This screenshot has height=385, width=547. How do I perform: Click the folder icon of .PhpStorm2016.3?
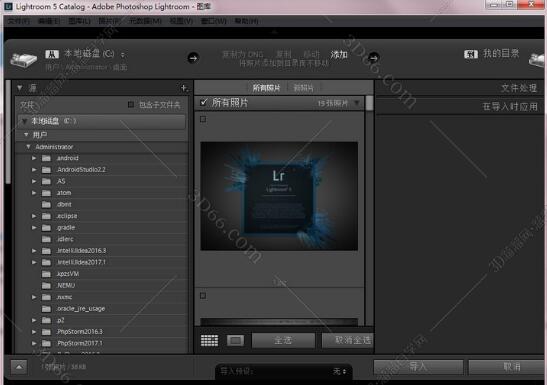pyautogui.click(x=46, y=332)
